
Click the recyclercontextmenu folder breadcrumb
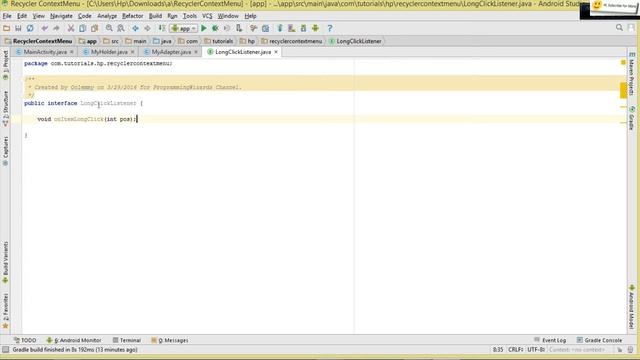(292, 41)
